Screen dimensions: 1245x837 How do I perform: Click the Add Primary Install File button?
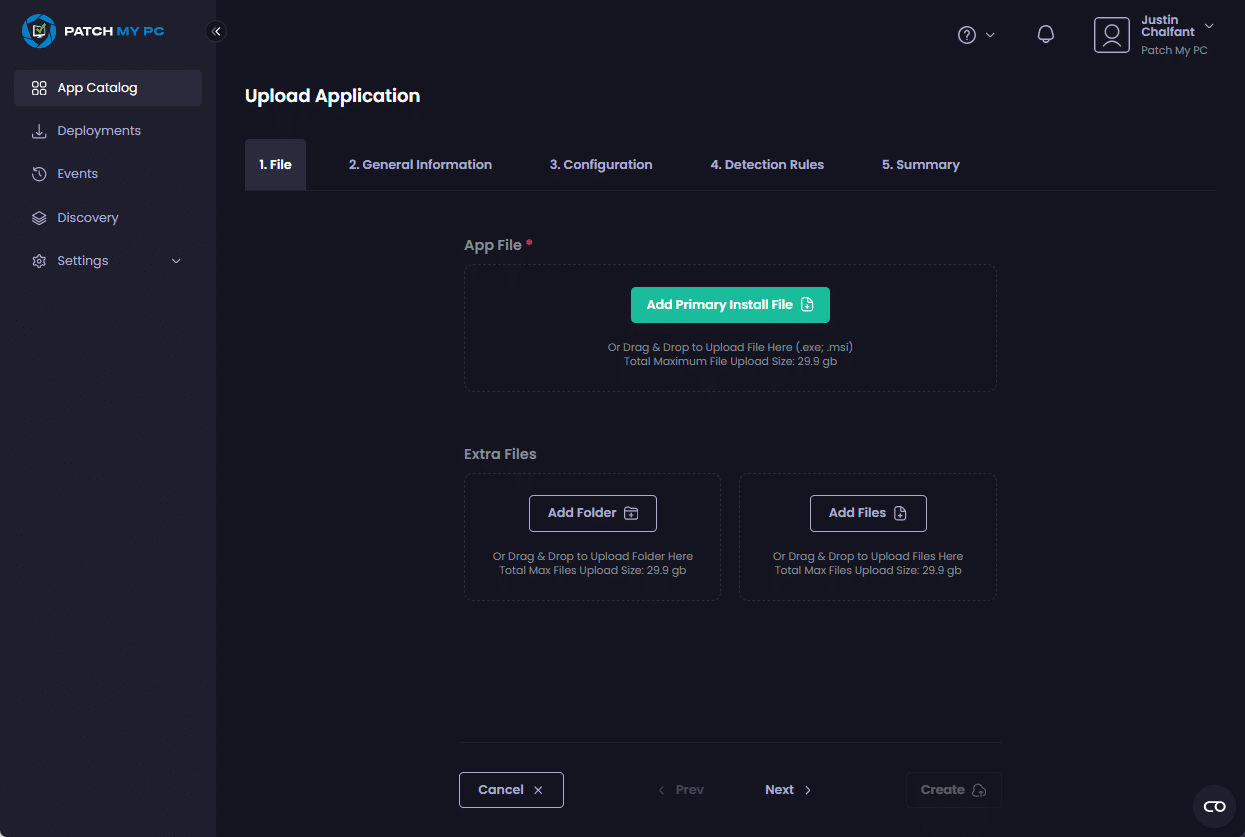point(730,305)
